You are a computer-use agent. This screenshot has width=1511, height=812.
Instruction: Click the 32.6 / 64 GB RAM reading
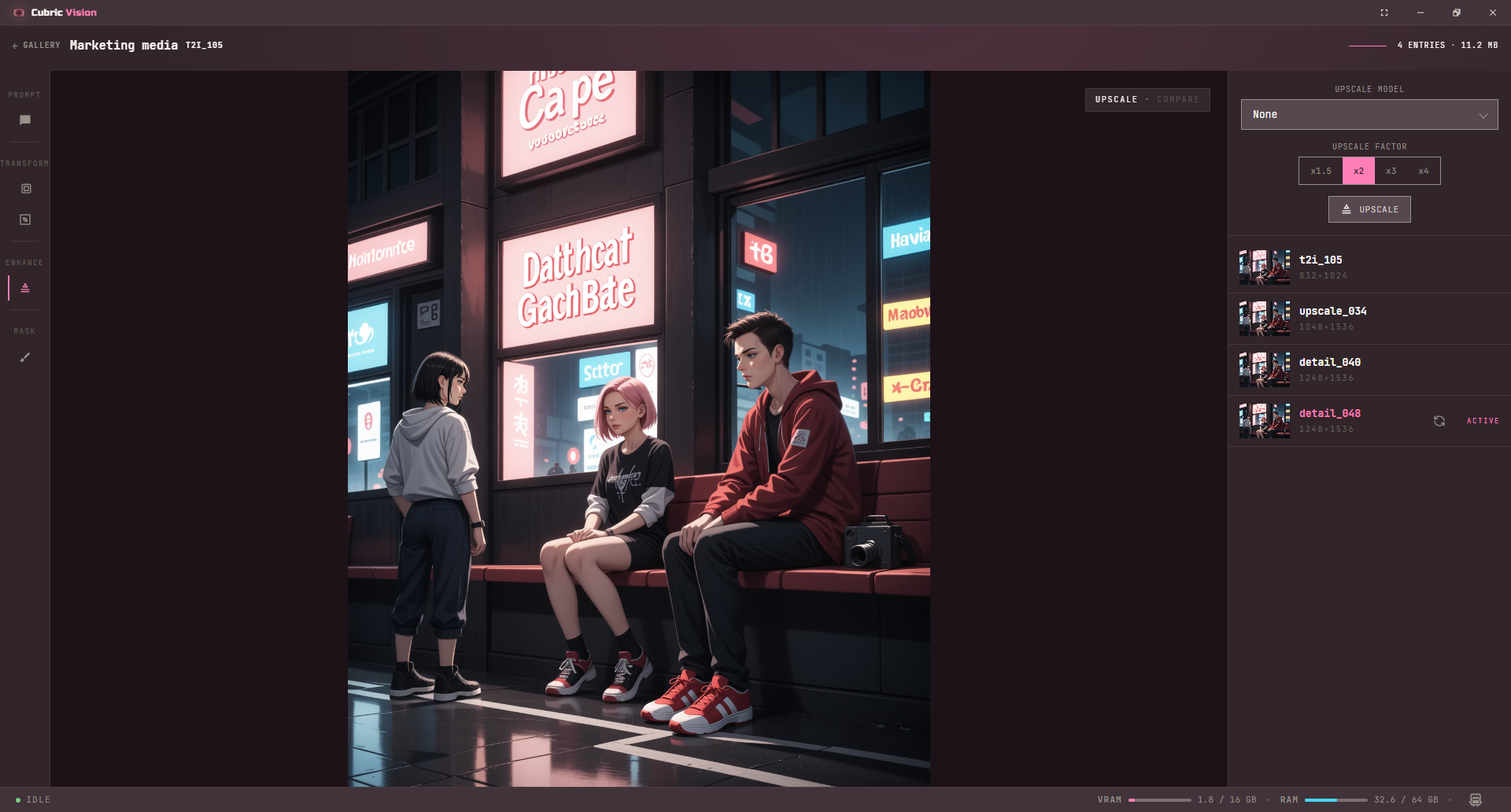(x=1406, y=799)
